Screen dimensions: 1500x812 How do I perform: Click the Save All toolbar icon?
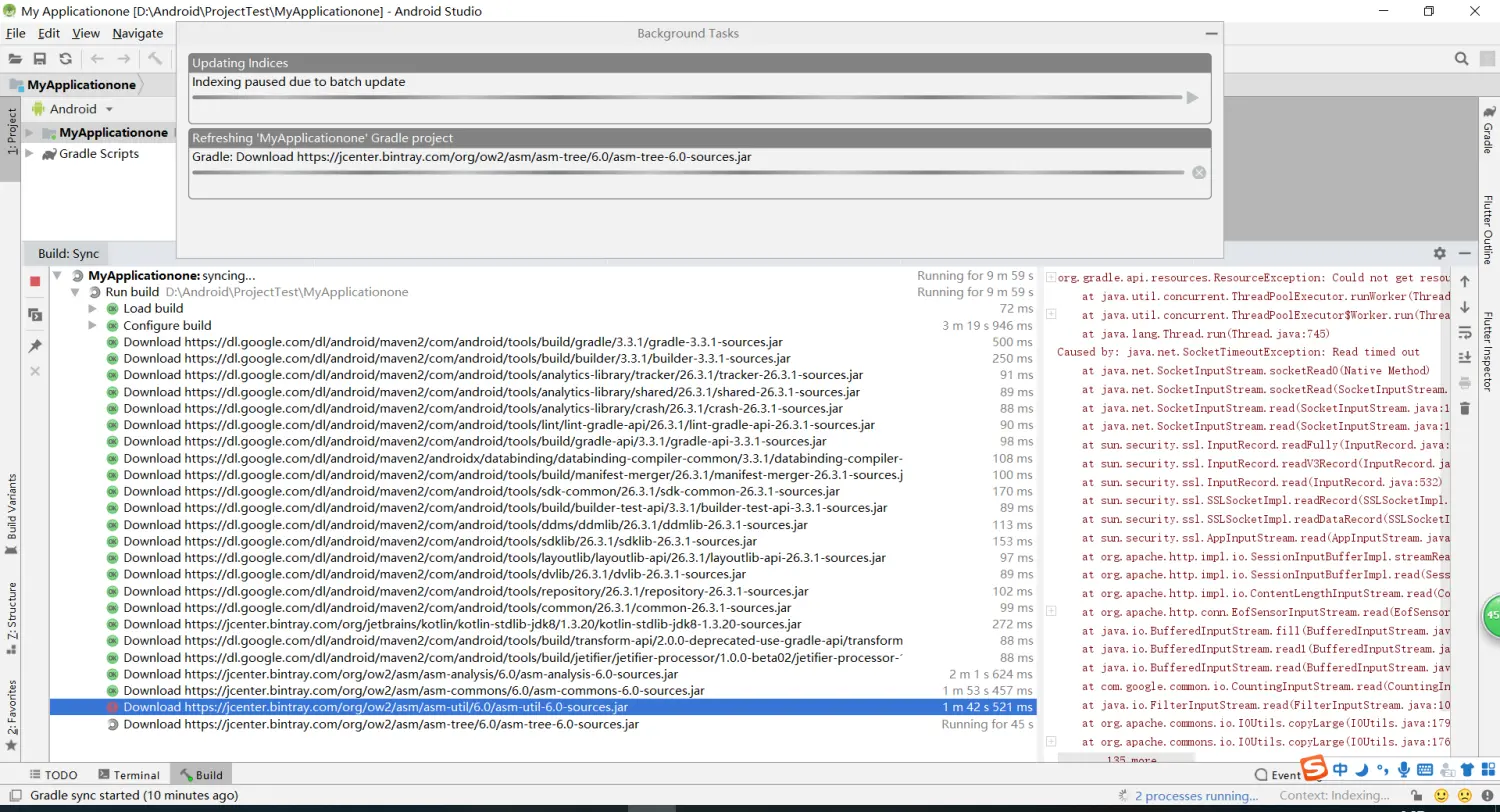tap(40, 59)
